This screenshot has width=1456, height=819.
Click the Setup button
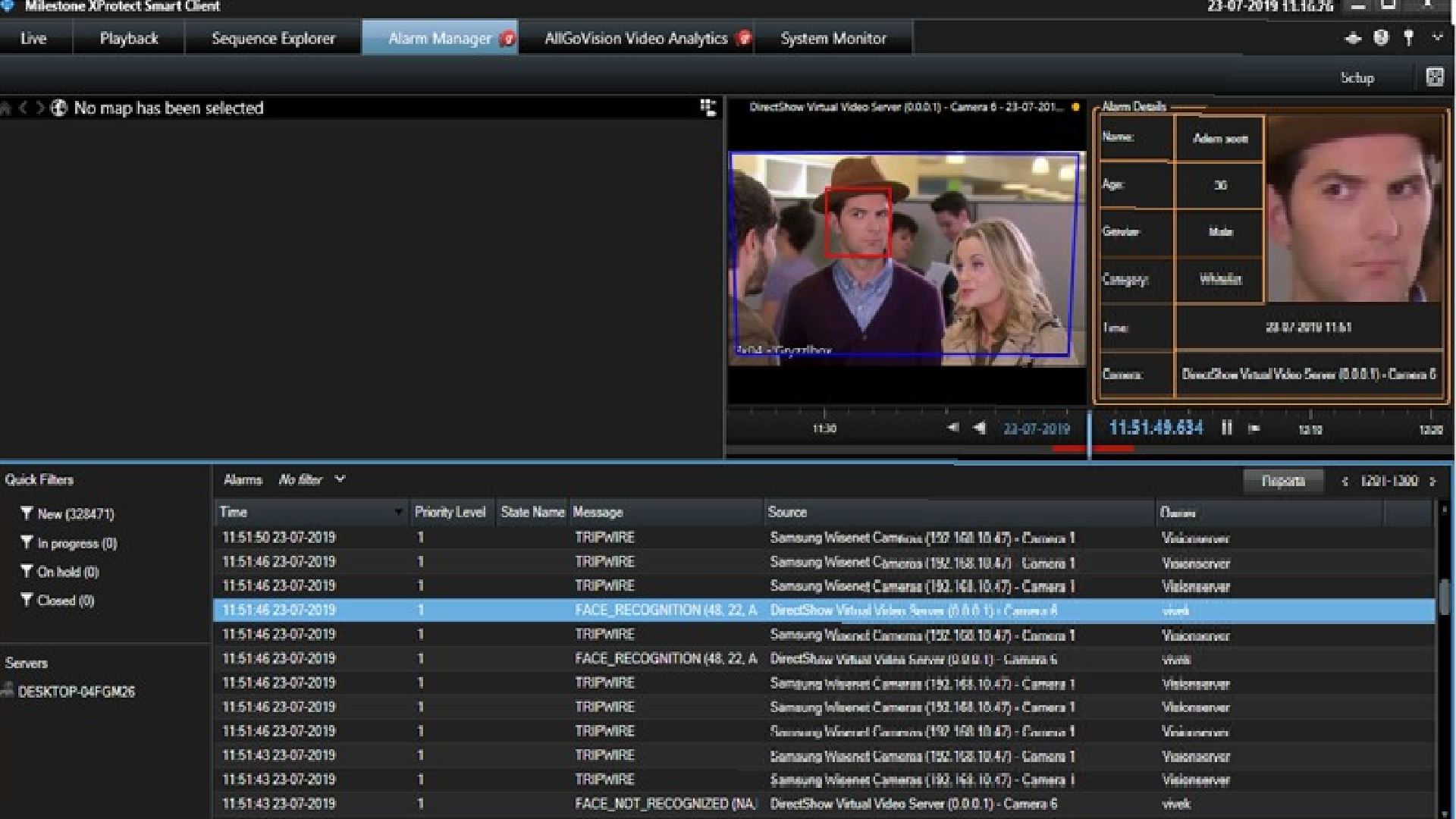point(1357,77)
